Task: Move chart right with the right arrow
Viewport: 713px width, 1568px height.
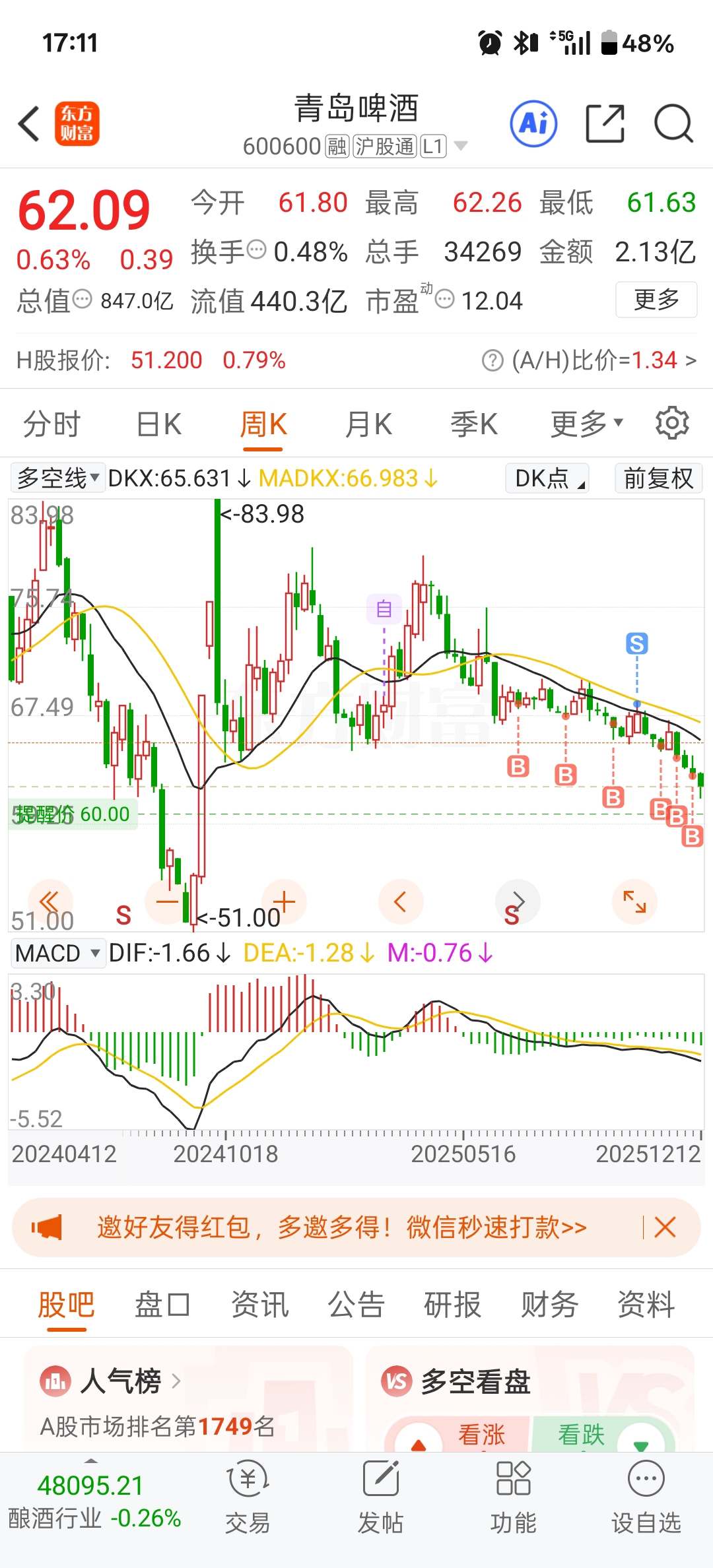Action: pos(518,901)
